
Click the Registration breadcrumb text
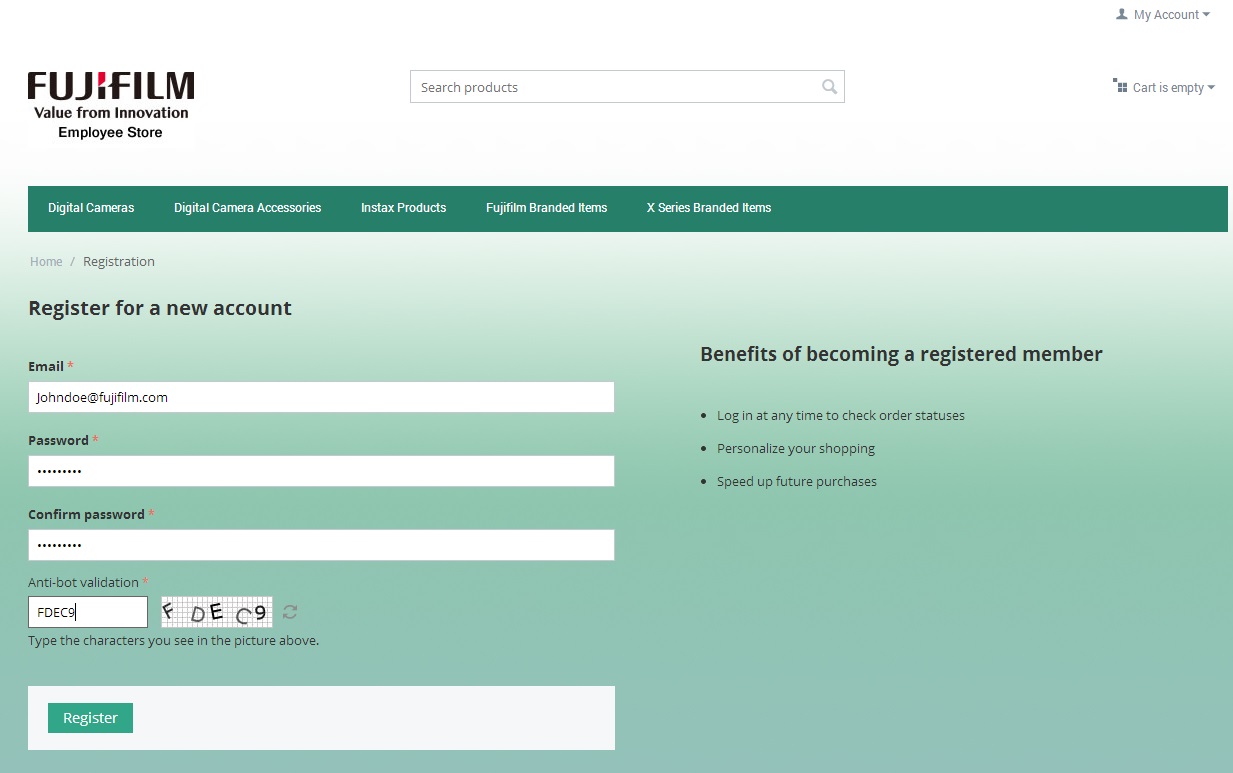[x=119, y=262]
